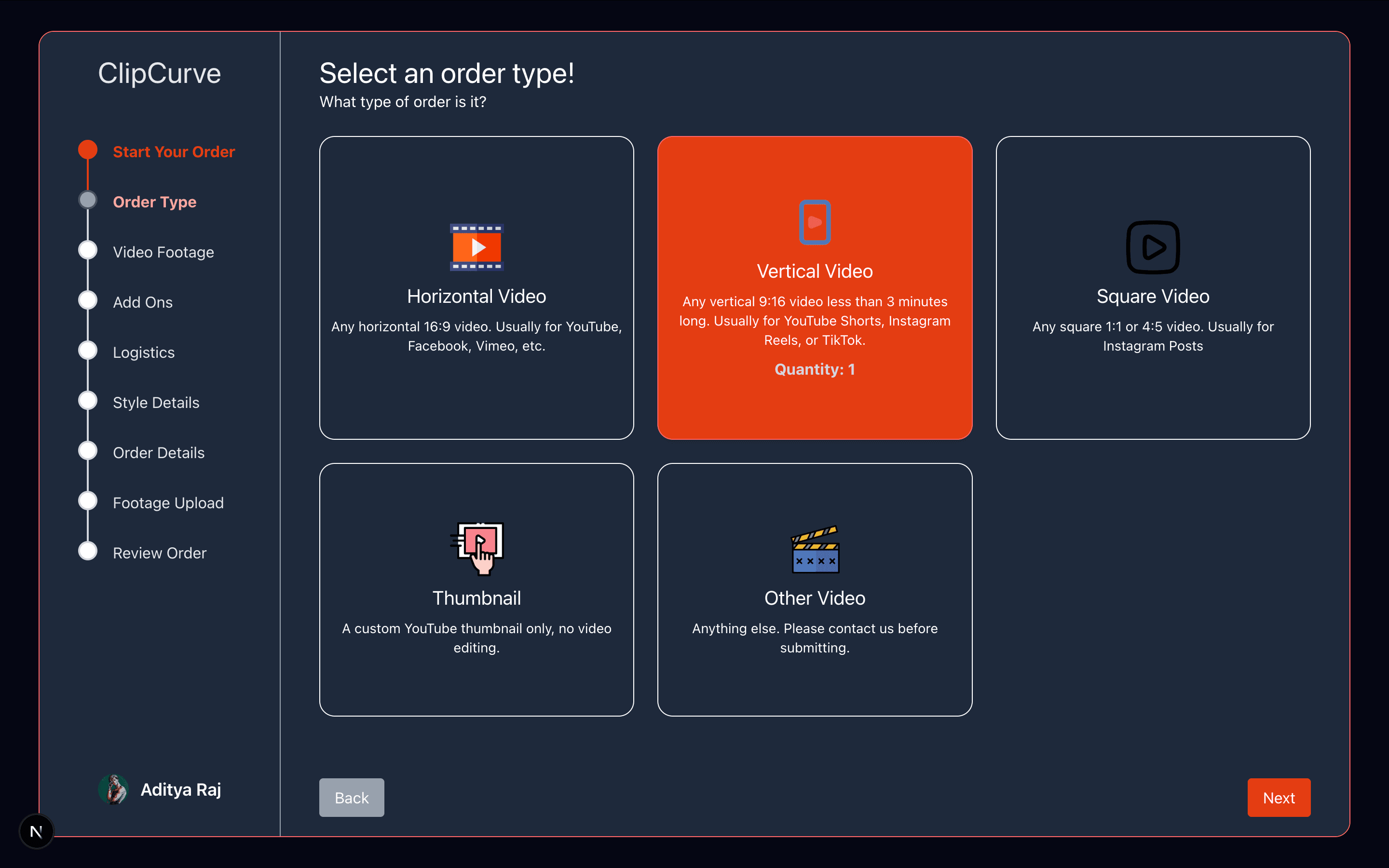Screen dimensions: 1389x868
Task: Select the Order Type step circle
Action: pyautogui.click(x=88, y=200)
